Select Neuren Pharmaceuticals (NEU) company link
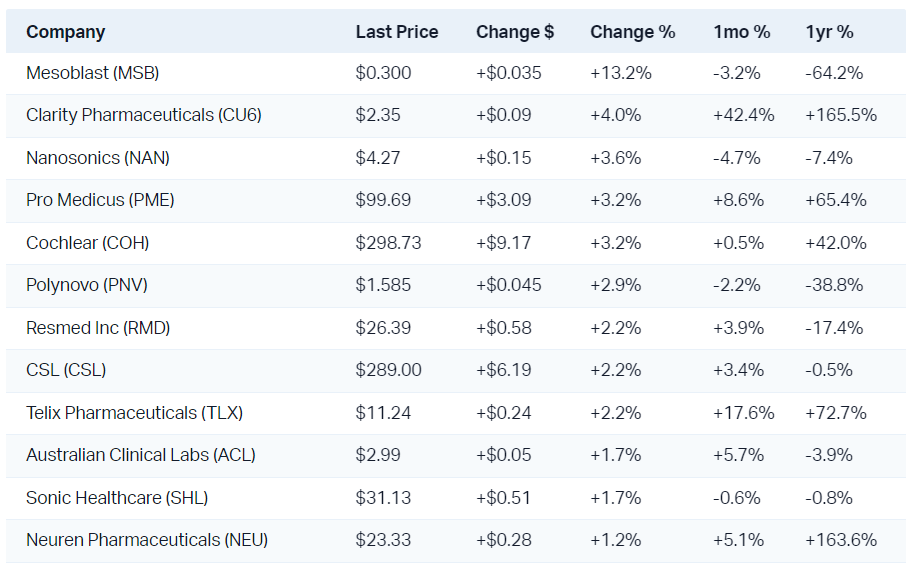The height and width of the screenshot is (572, 910). (147, 540)
